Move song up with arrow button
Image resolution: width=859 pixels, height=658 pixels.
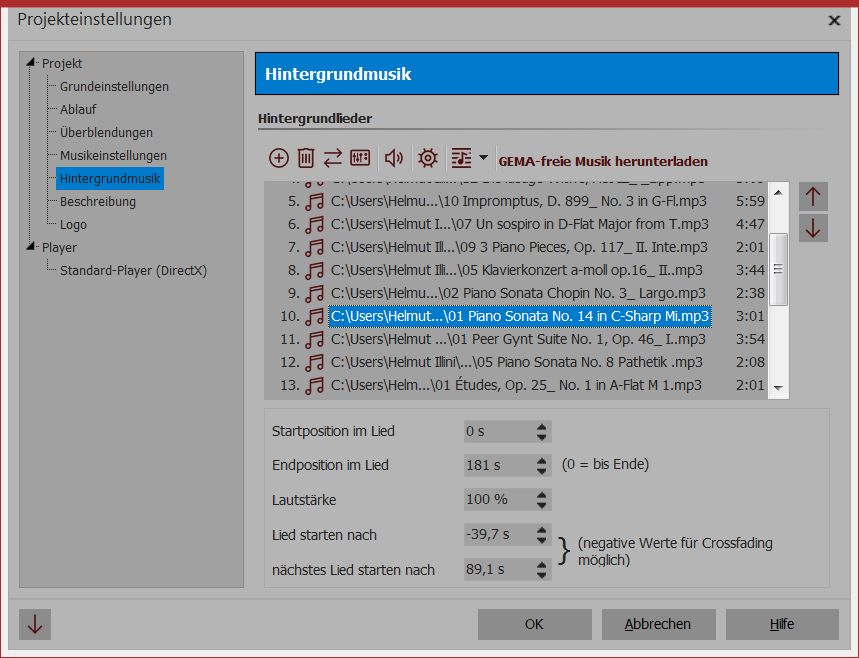tap(813, 196)
